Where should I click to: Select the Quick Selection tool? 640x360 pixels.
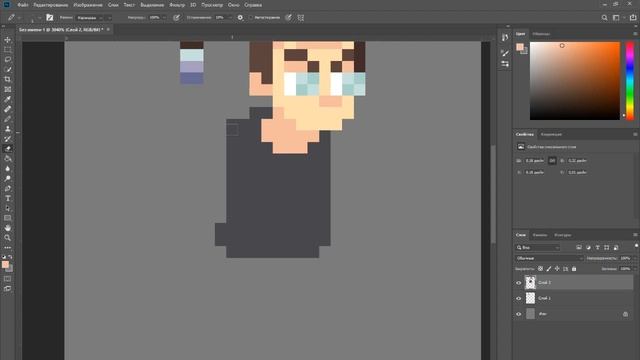coord(8,69)
